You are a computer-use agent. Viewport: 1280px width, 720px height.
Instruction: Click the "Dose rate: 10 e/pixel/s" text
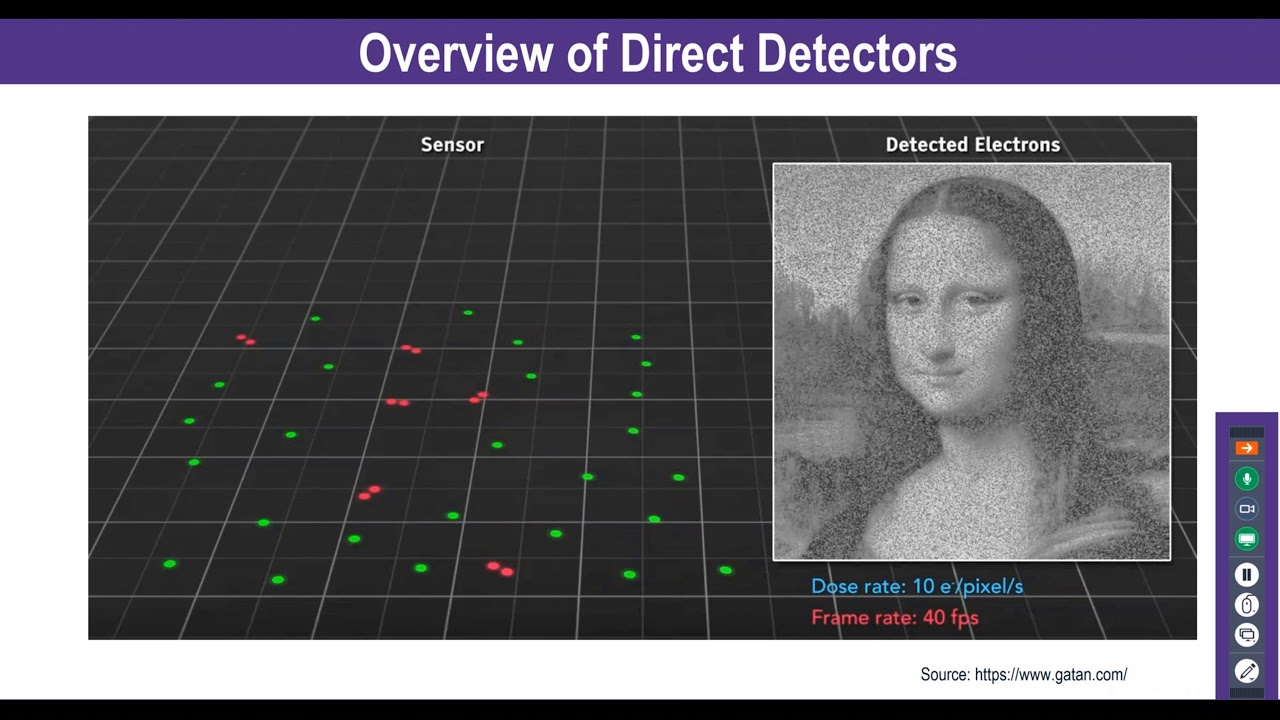917,587
